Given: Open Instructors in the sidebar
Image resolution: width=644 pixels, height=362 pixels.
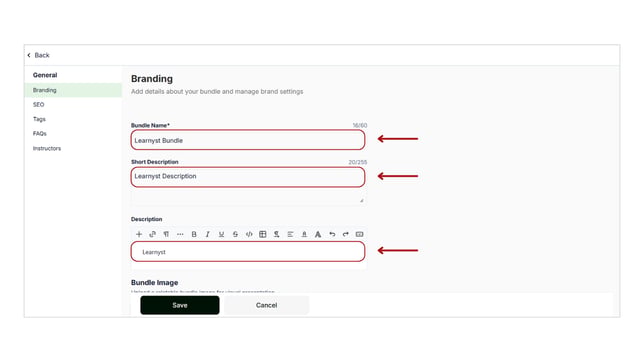Looking at the screenshot, I should [47, 148].
